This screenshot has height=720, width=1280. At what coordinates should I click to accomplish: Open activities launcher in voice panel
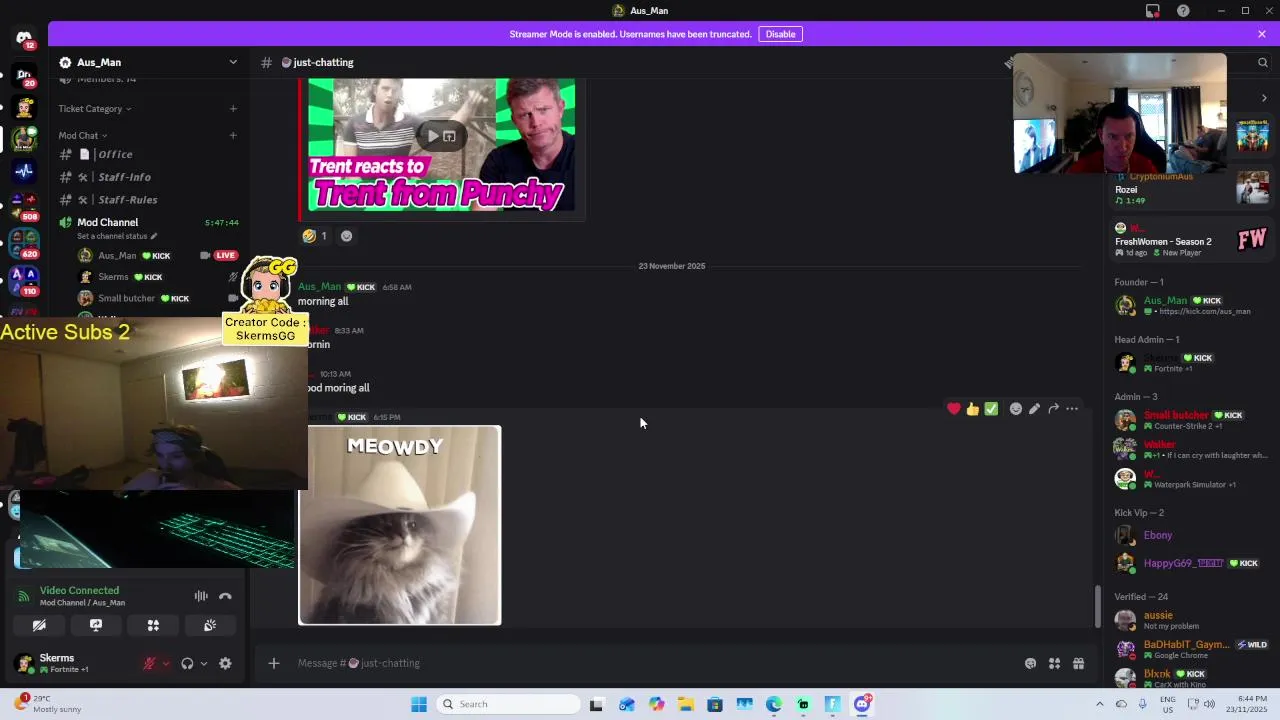(153, 625)
